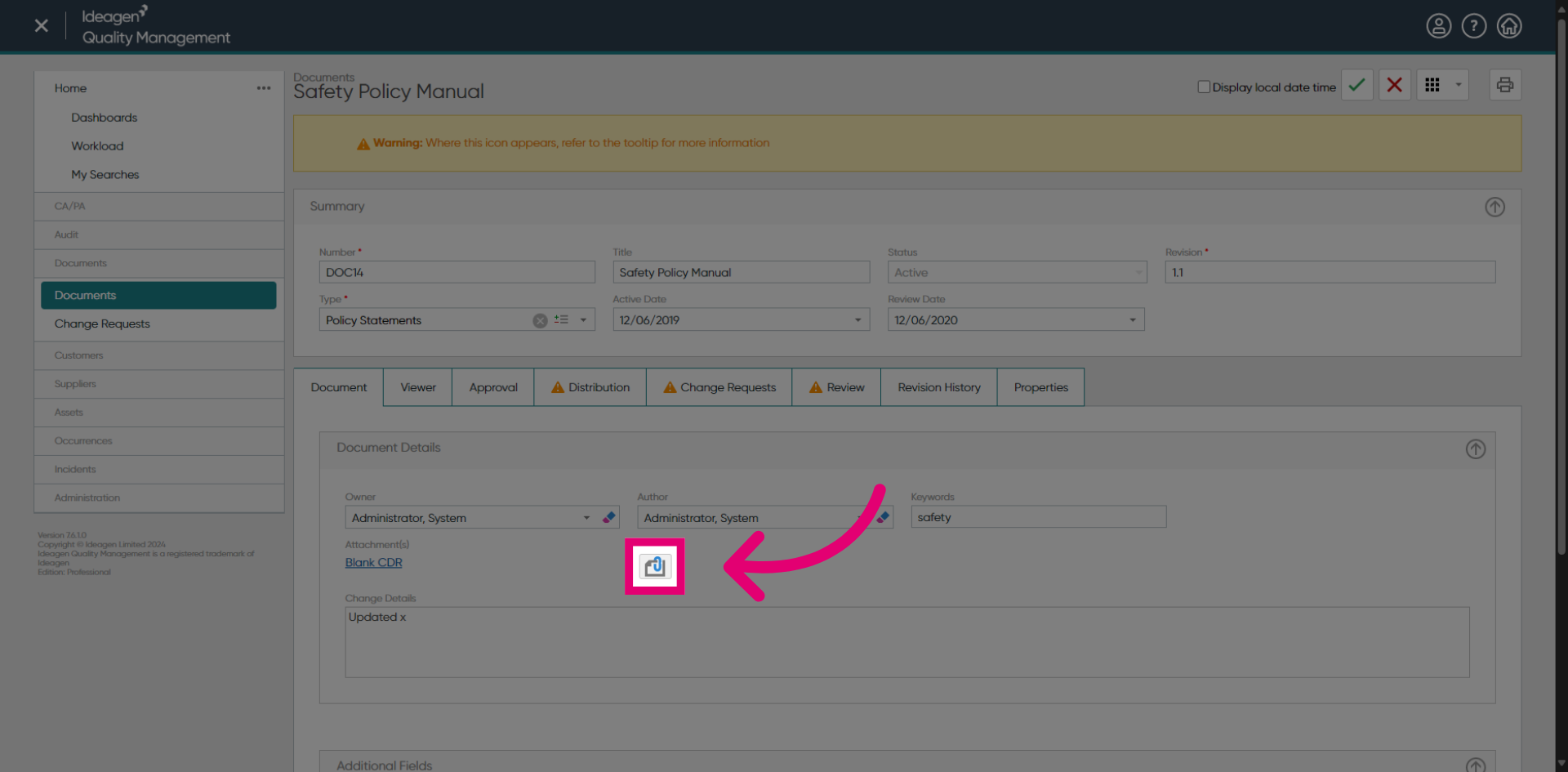Click the Number field DOC14
This screenshot has width=1568, height=772.
click(457, 272)
